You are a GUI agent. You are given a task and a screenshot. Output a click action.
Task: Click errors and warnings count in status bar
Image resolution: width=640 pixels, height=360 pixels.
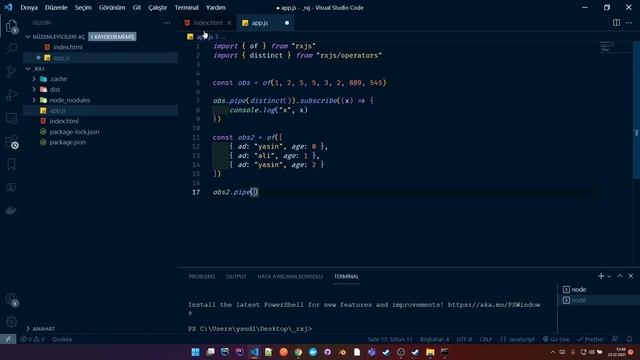point(33,339)
